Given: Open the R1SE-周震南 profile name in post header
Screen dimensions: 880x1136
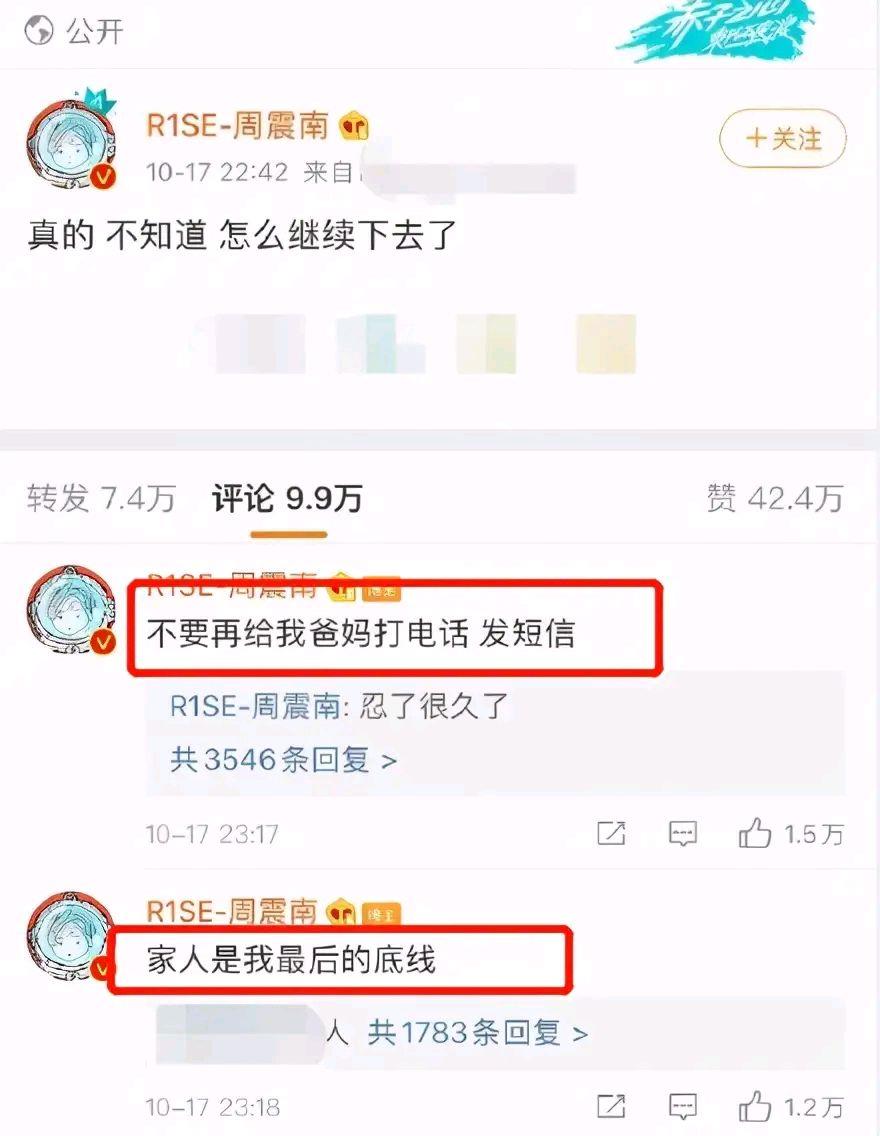Looking at the screenshot, I should 237,126.
